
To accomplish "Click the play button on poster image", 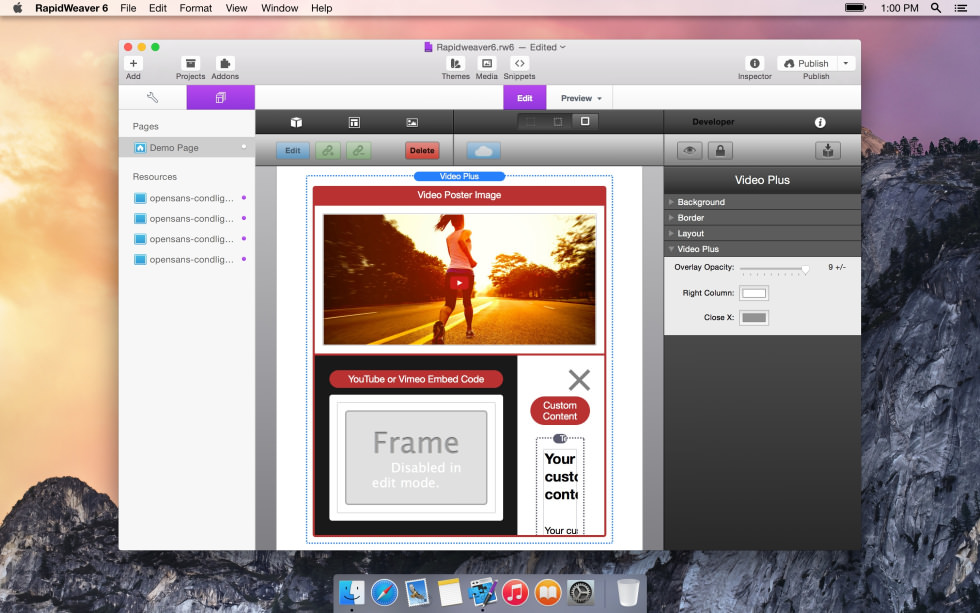I will (459, 283).
